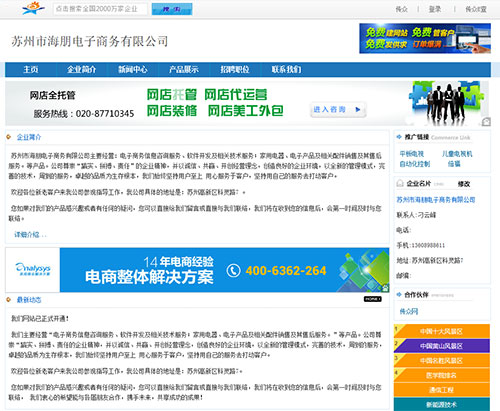Viewport: 500px width, 411px height.
Task: Click the green 网店美工外包 banner text
Action: (x=246, y=111)
